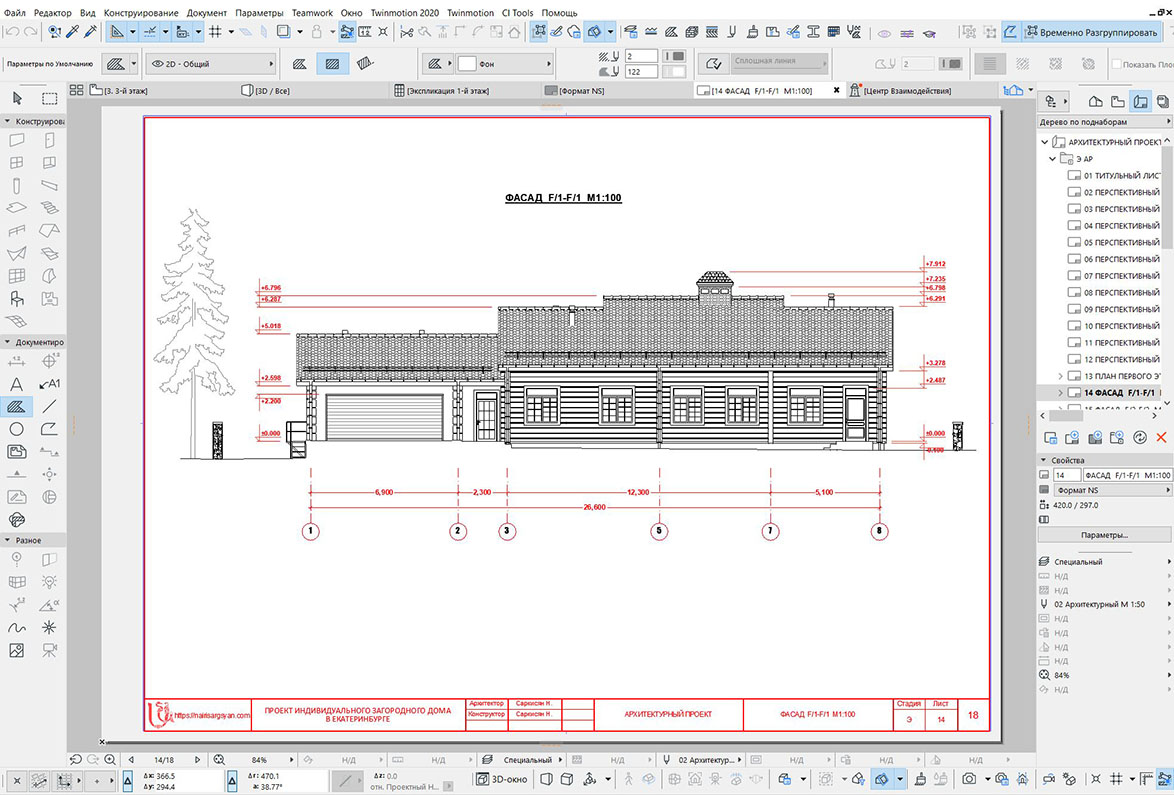This screenshot has width=1174, height=795.
Task: Open the Twinmotion 2020 menu
Action: pyautogui.click(x=404, y=13)
